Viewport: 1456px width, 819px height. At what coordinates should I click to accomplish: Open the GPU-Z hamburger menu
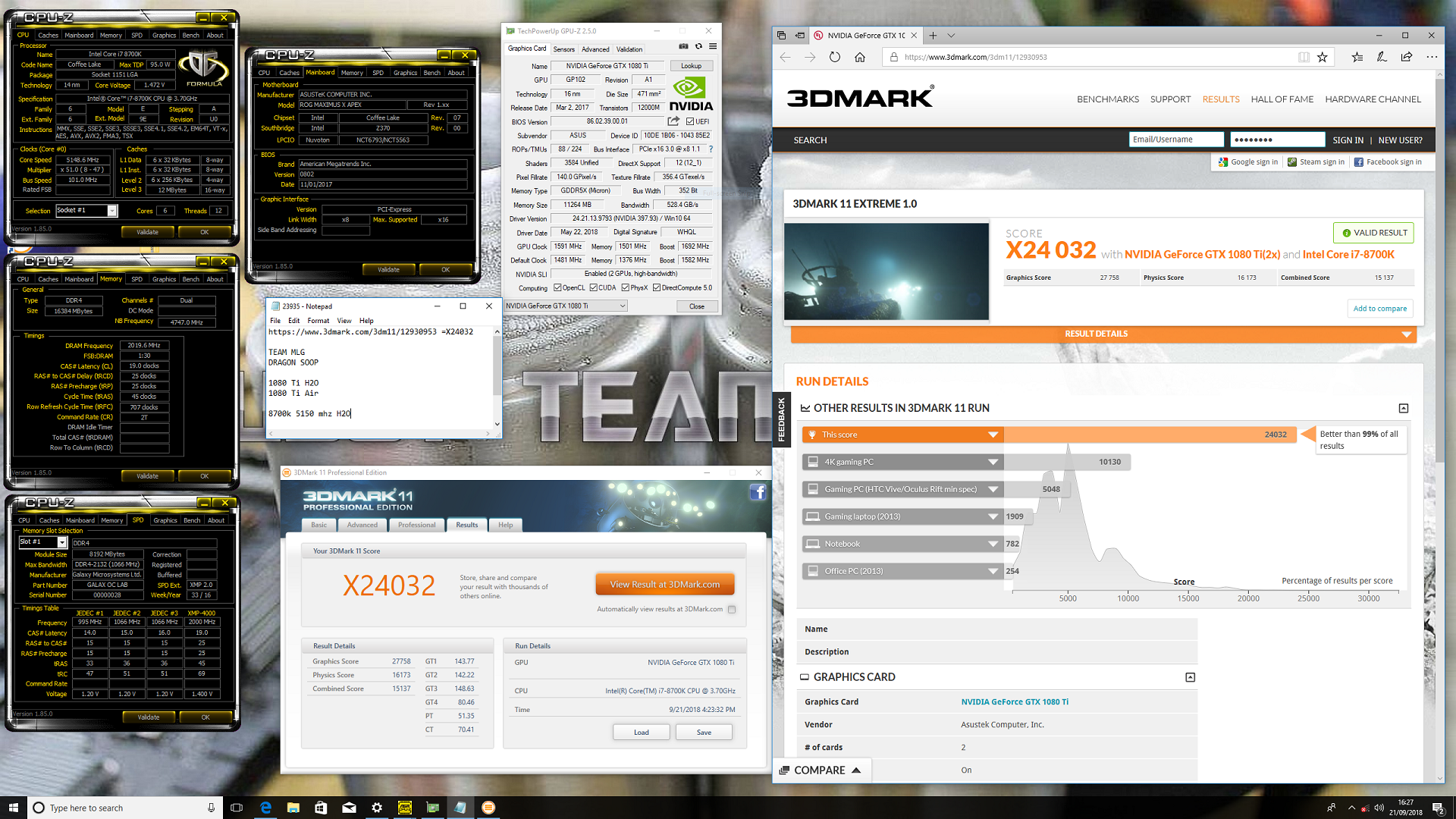tap(713, 47)
